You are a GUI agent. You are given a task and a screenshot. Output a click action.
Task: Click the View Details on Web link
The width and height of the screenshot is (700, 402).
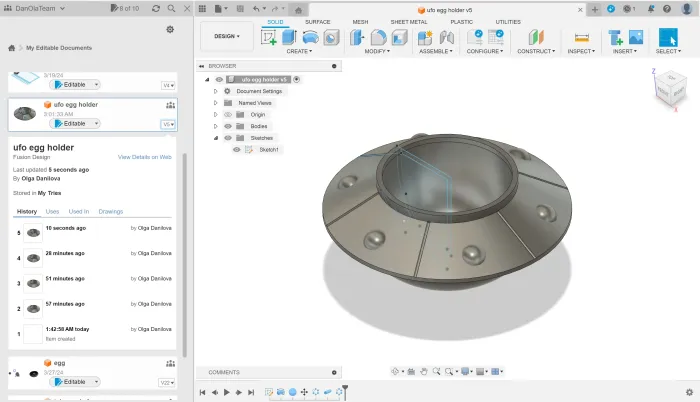click(x=144, y=157)
